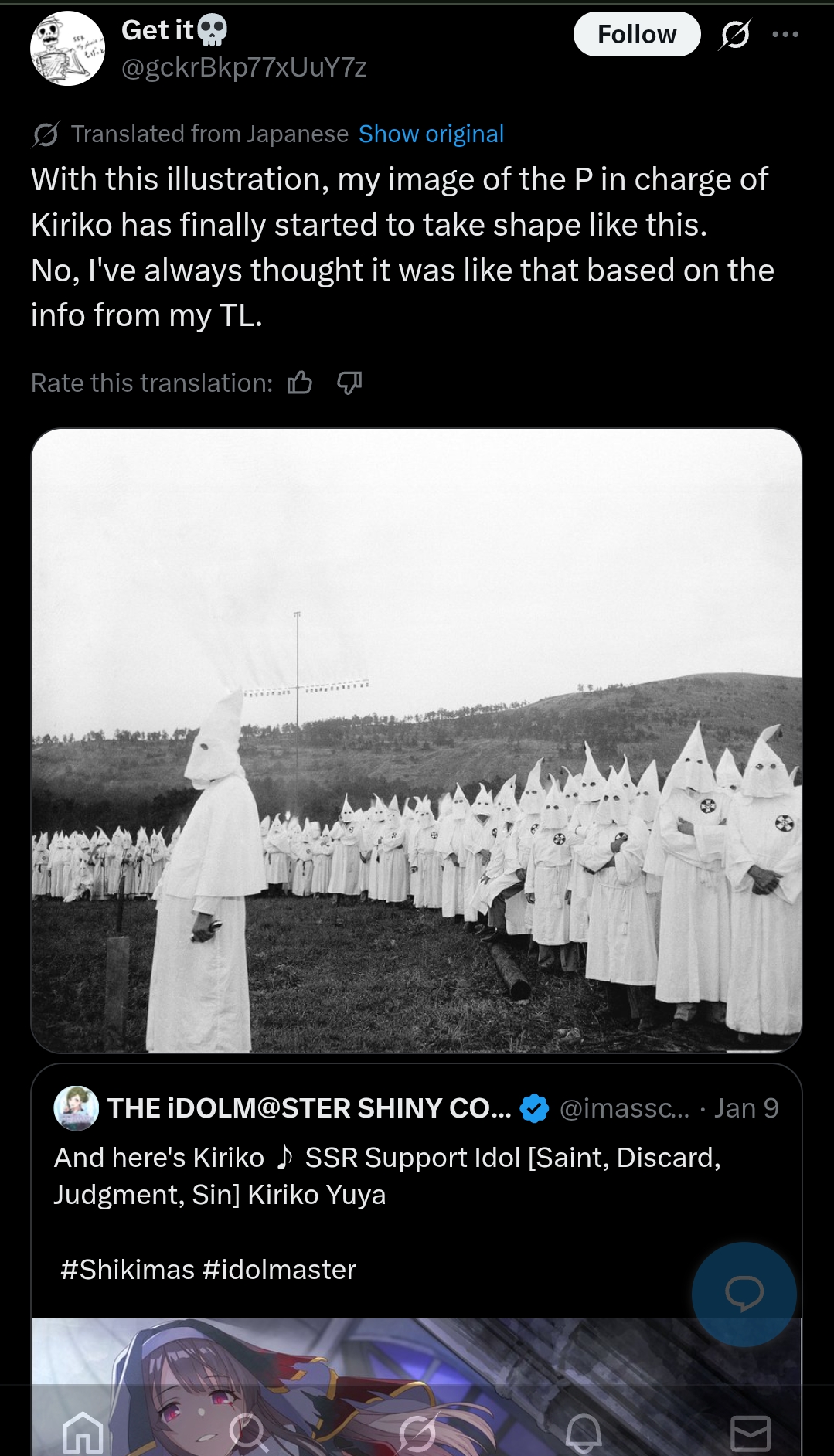
Task: Open the @gckrBkp77xUuY7z profile handle
Action: pyautogui.click(x=243, y=68)
